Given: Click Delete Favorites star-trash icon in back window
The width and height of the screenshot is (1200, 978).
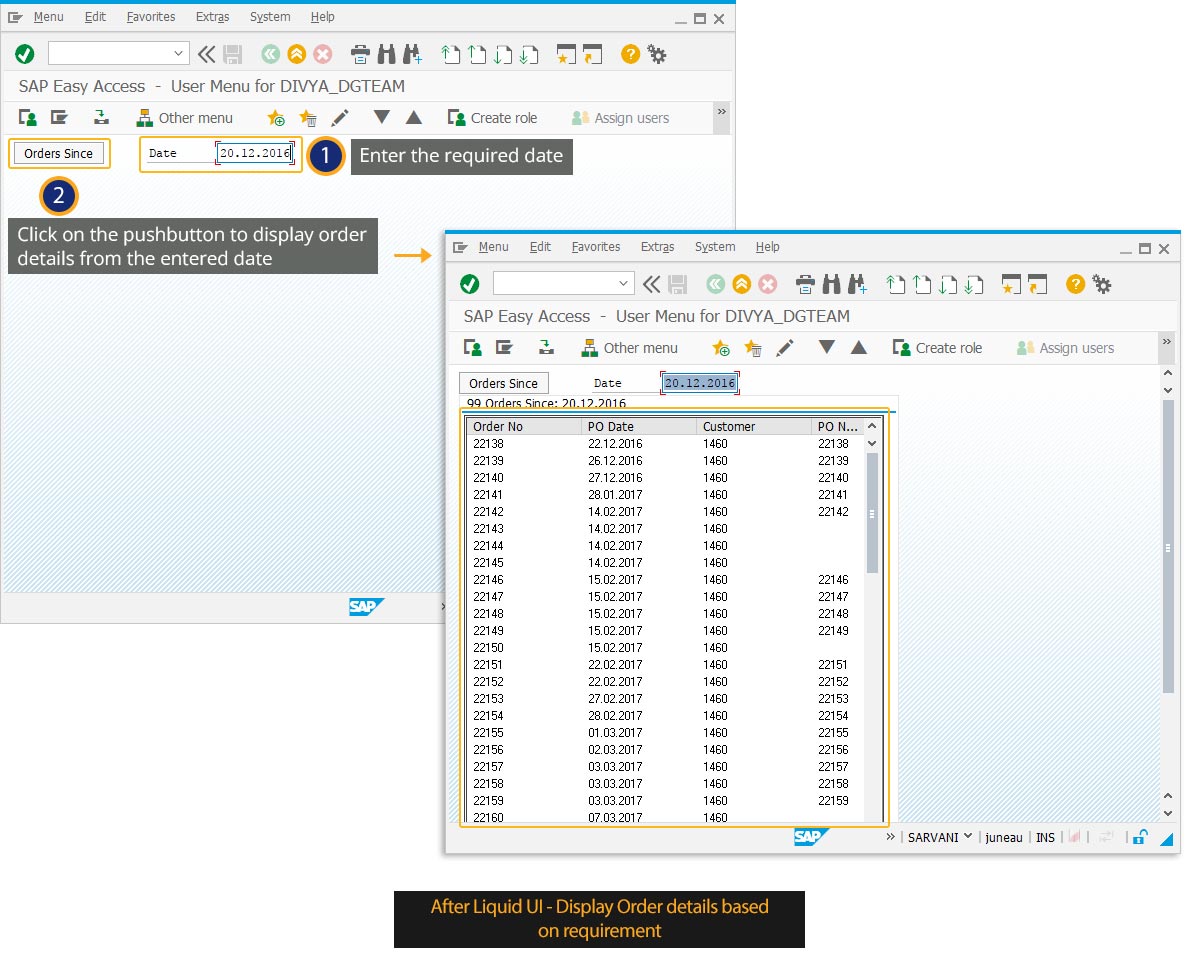Looking at the screenshot, I should (x=308, y=118).
